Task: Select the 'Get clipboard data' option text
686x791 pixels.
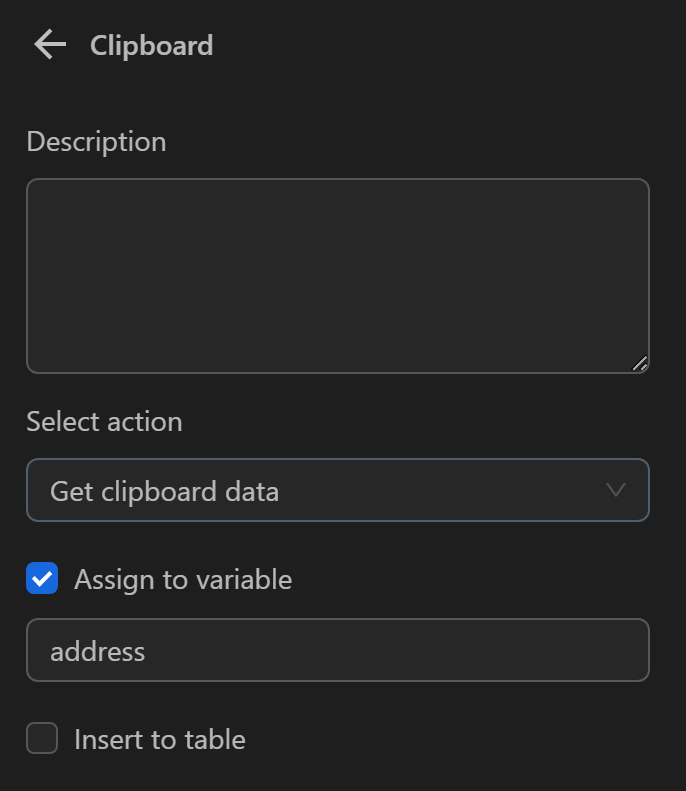Action: coord(164,491)
